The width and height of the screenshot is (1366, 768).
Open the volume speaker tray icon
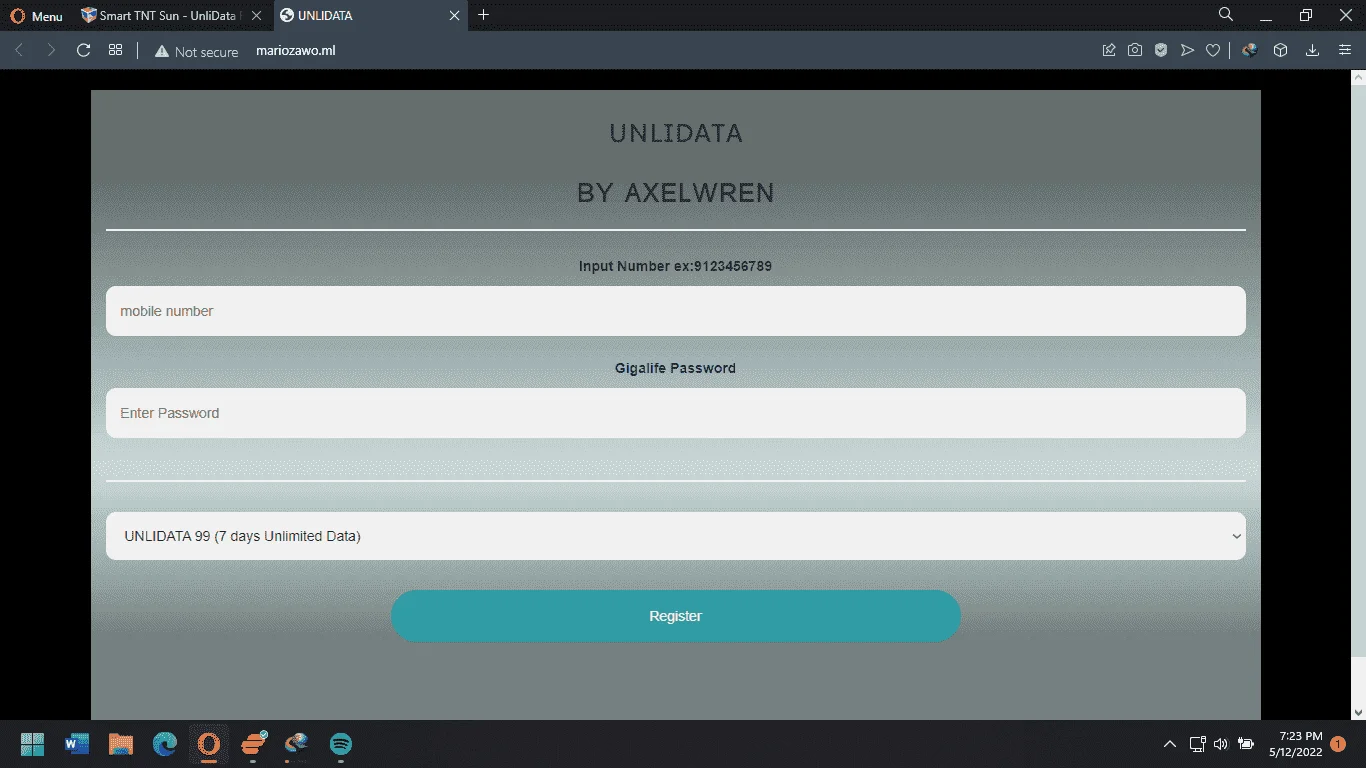click(x=1220, y=744)
